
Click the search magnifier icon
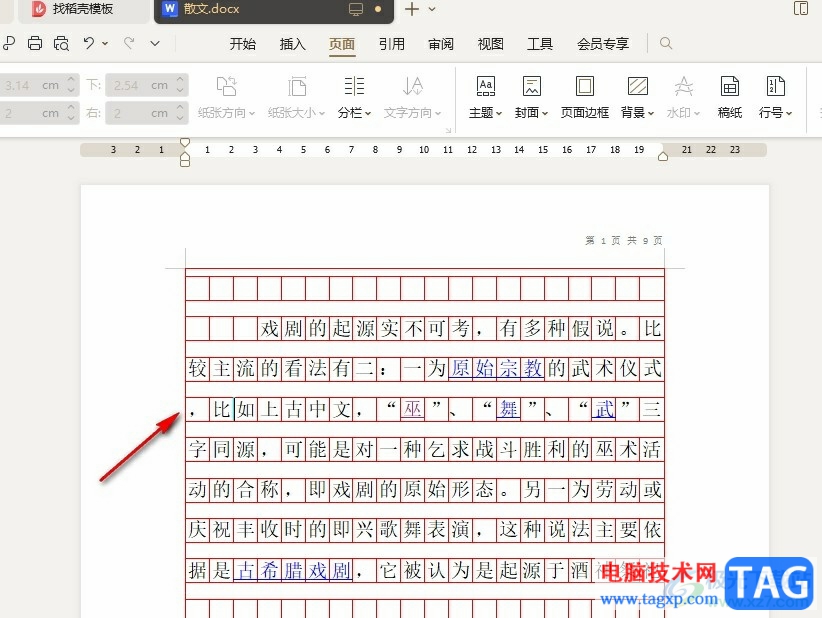(666, 43)
